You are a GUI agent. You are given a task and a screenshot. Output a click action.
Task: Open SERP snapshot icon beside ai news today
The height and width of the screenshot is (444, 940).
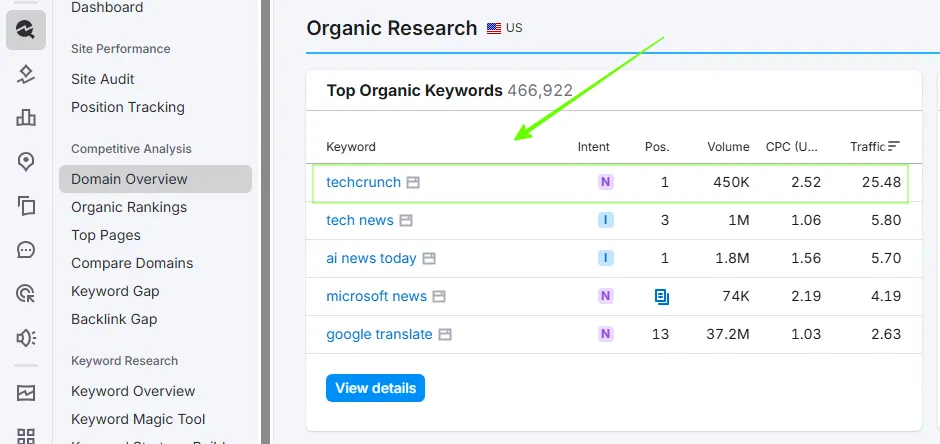coord(429,258)
